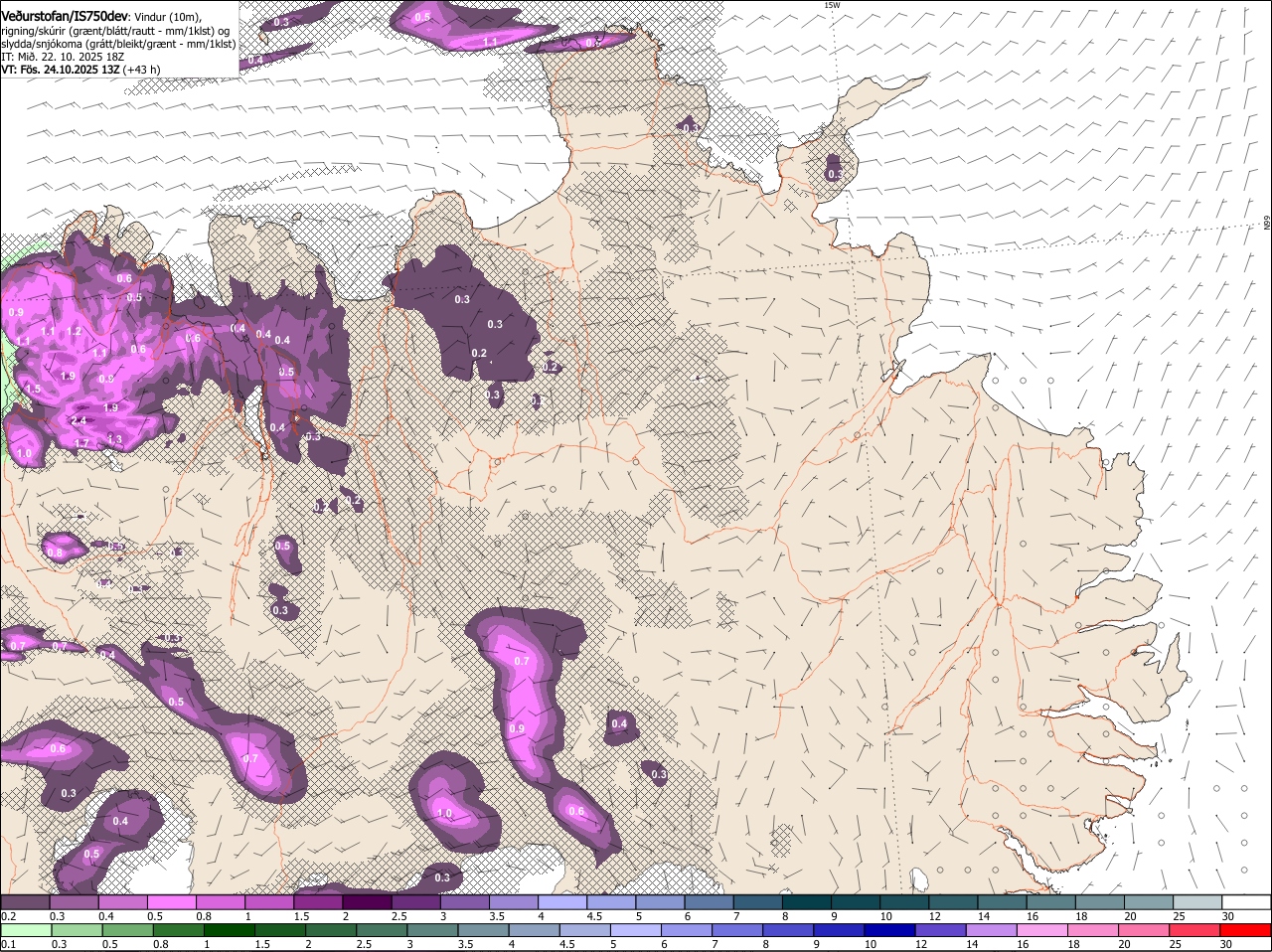The height and width of the screenshot is (952, 1272).
Task: Click the '15W' longitude label at top
Action: (832, 5)
